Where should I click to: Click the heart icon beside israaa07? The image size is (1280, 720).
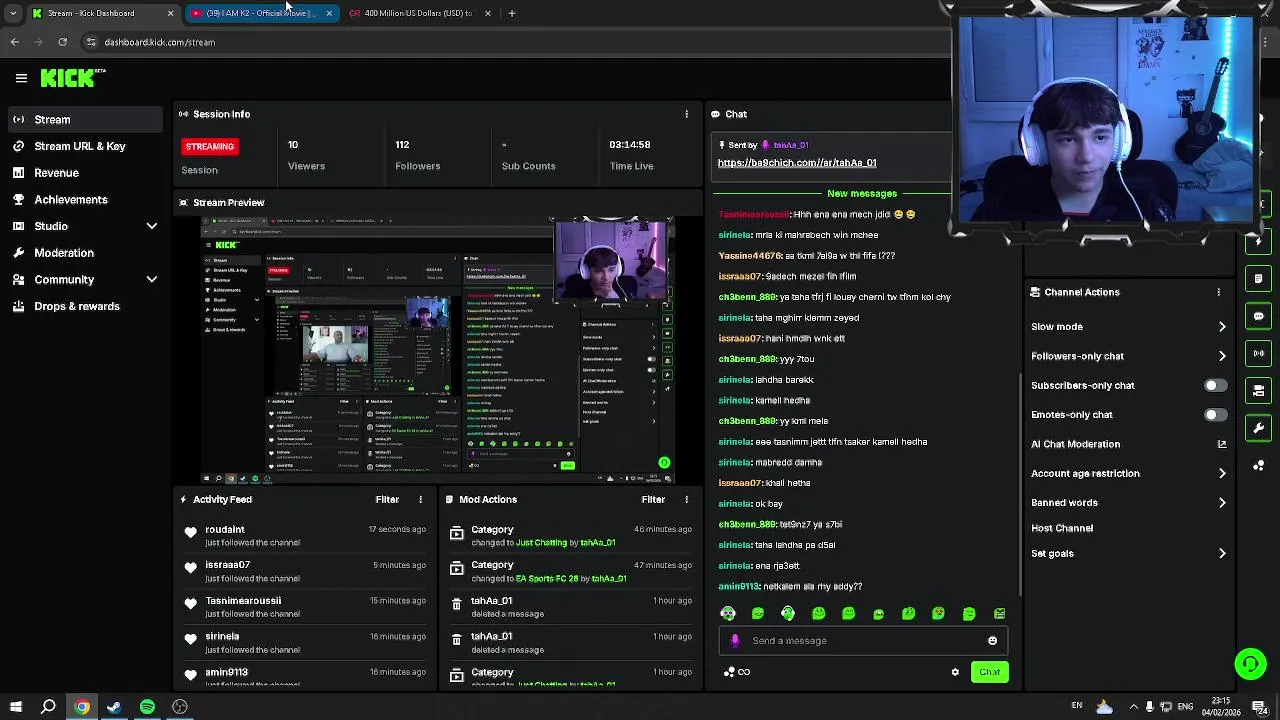190,568
